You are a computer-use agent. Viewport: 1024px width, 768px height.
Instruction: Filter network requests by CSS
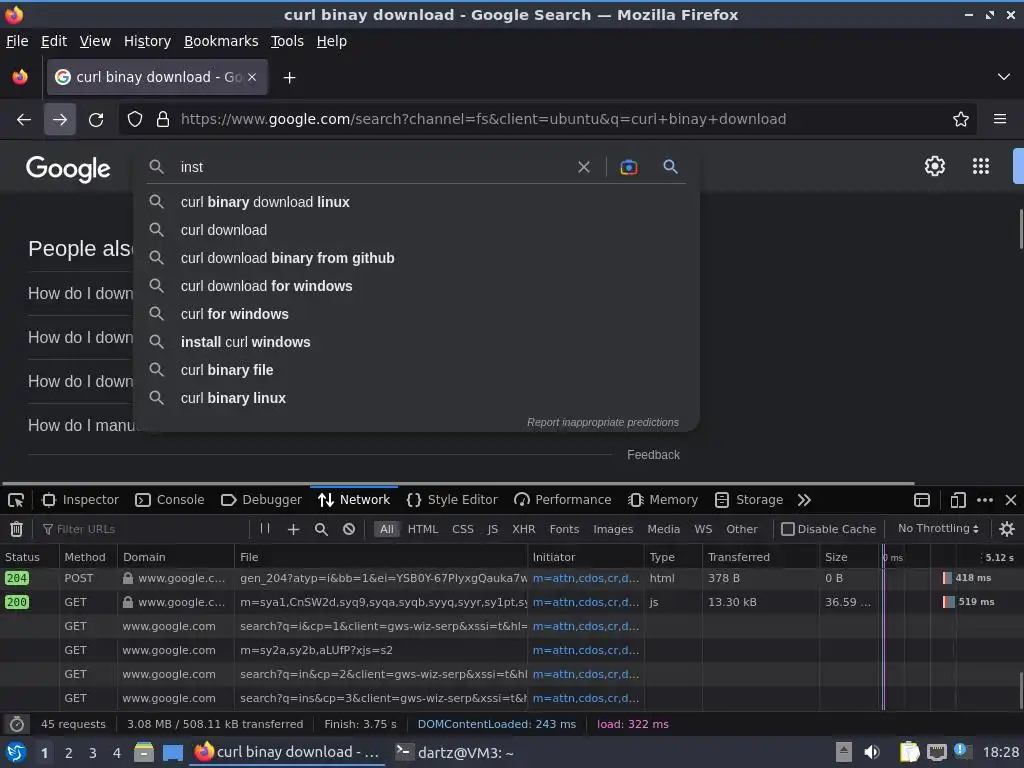(x=463, y=530)
